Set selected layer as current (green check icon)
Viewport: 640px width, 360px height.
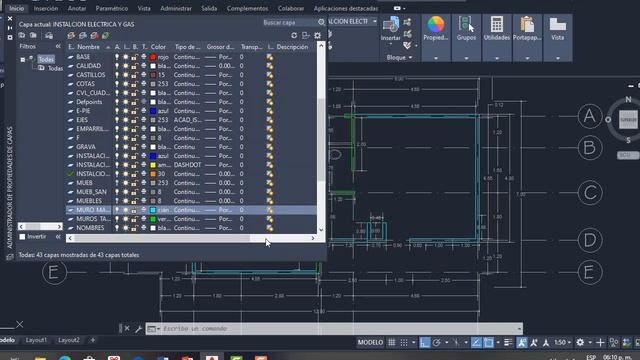(106, 36)
